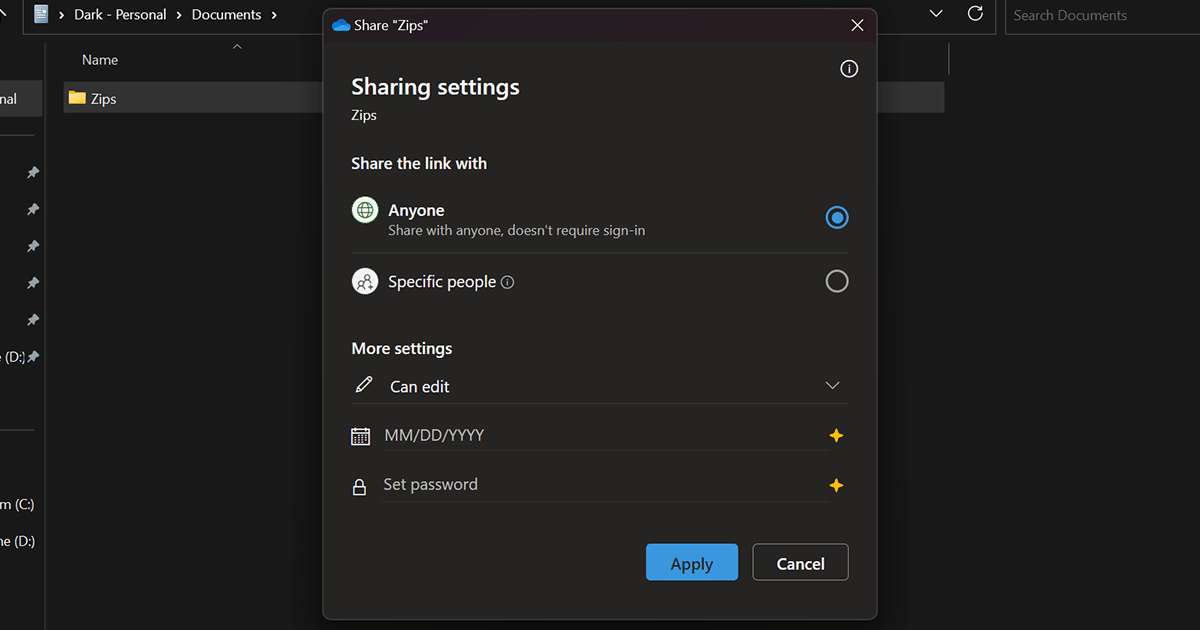Navigate to Documents in the breadcrumb bar
This screenshot has width=1200, height=630.
pyautogui.click(x=226, y=14)
